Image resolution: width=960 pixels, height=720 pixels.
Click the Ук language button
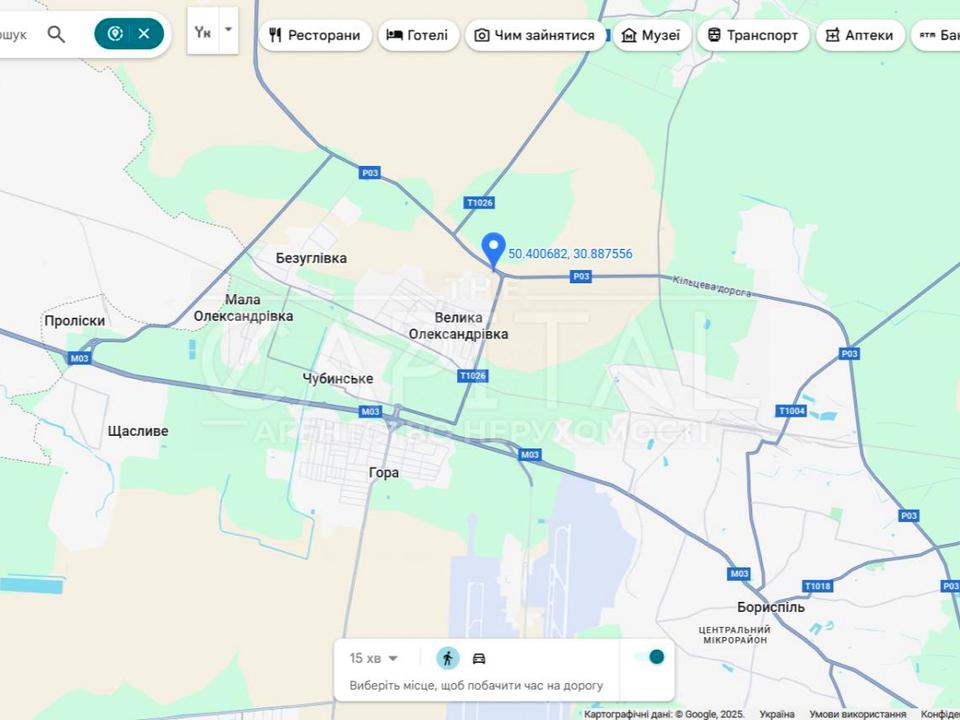click(x=203, y=33)
